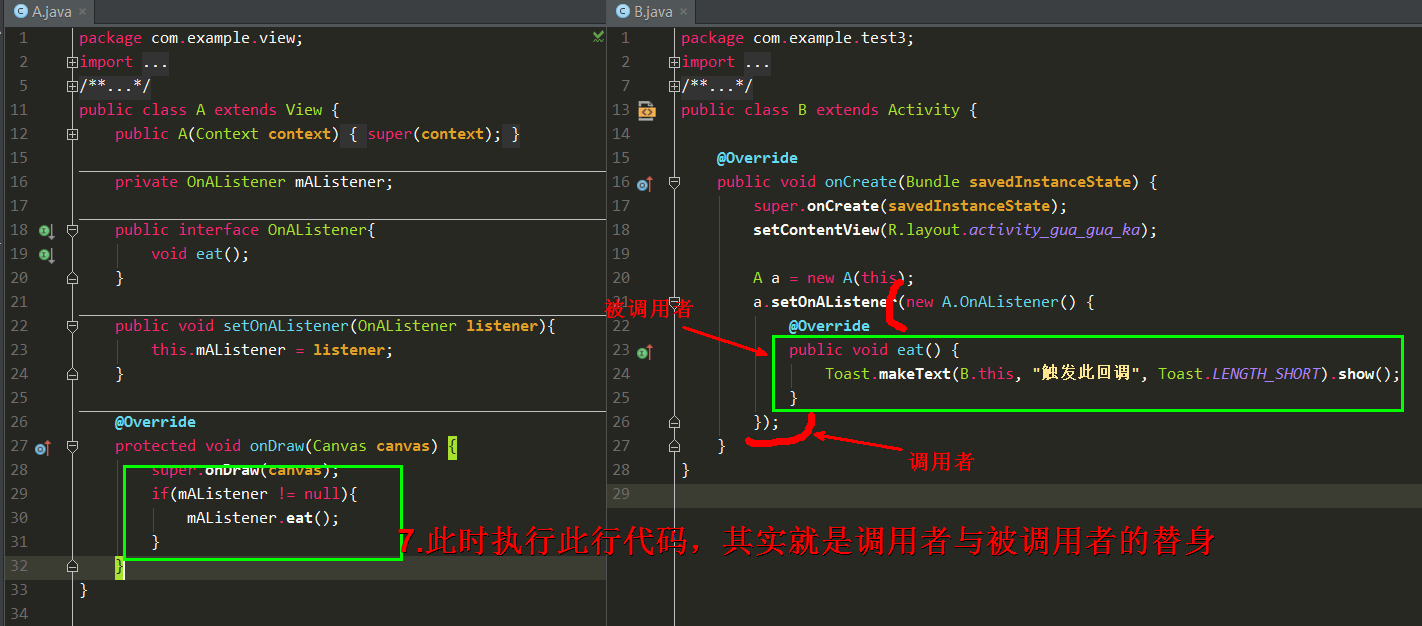Click line number 19 in B.java gutter
1422x626 pixels.
pyautogui.click(x=621, y=254)
